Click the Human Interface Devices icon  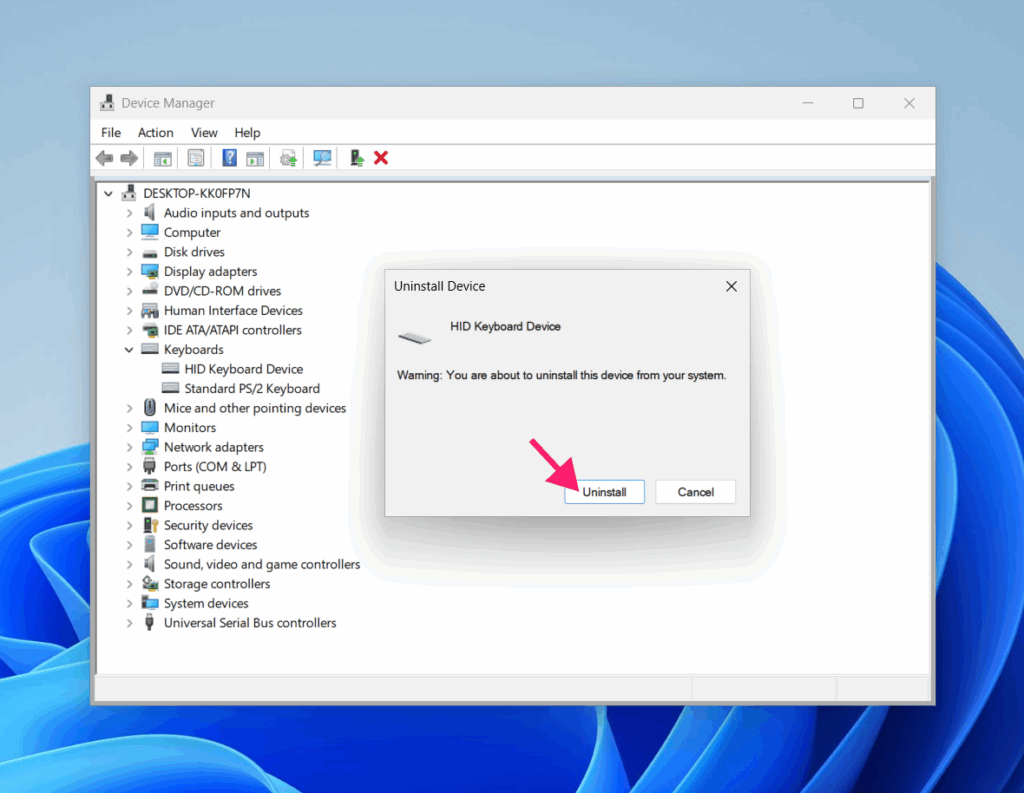tap(150, 310)
